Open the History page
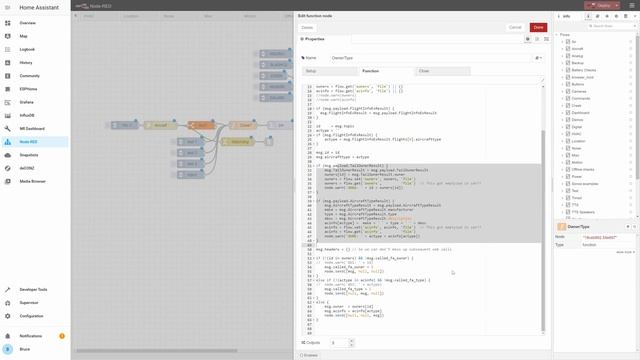This screenshot has height=360, width=640. point(35,63)
